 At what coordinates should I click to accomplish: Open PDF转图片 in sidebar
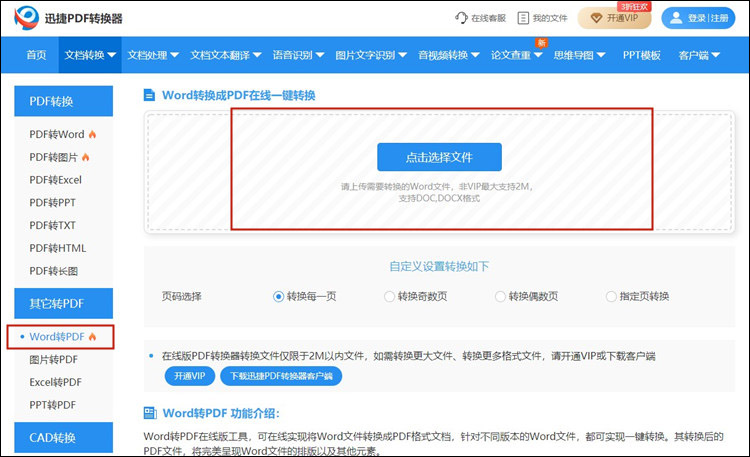coord(54,157)
